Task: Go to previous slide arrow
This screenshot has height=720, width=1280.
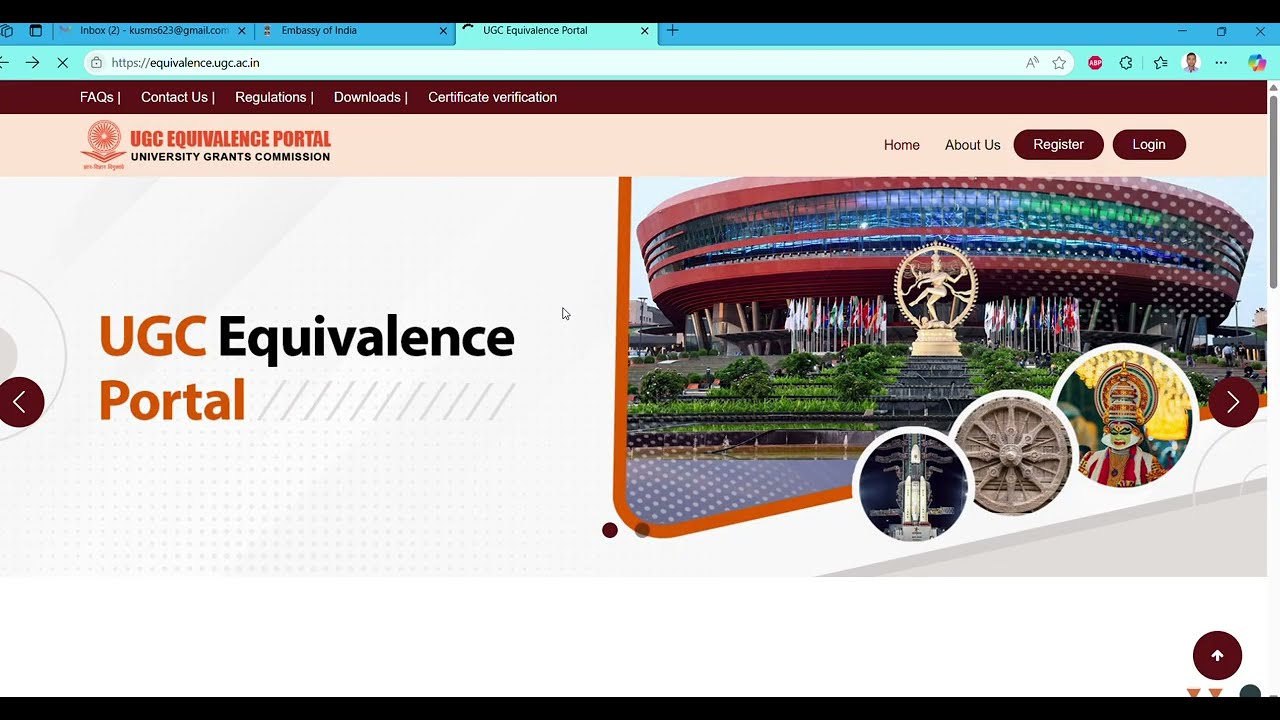Action: point(20,402)
